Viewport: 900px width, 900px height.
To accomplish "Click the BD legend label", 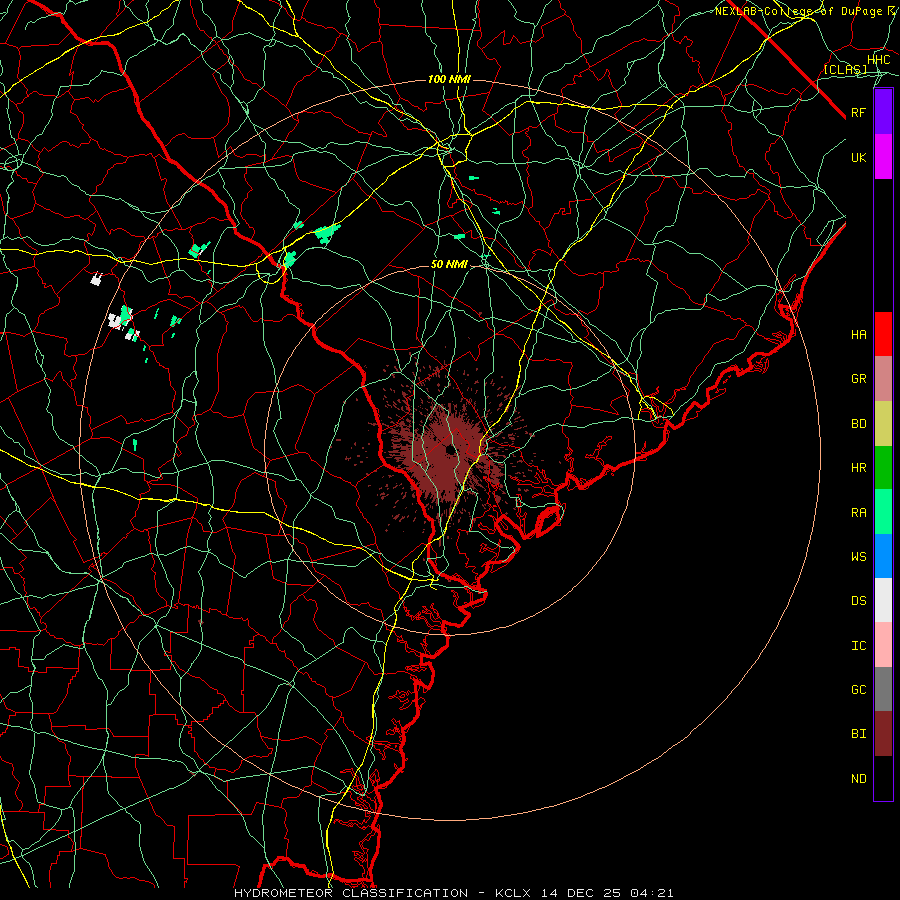I will click(858, 424).
